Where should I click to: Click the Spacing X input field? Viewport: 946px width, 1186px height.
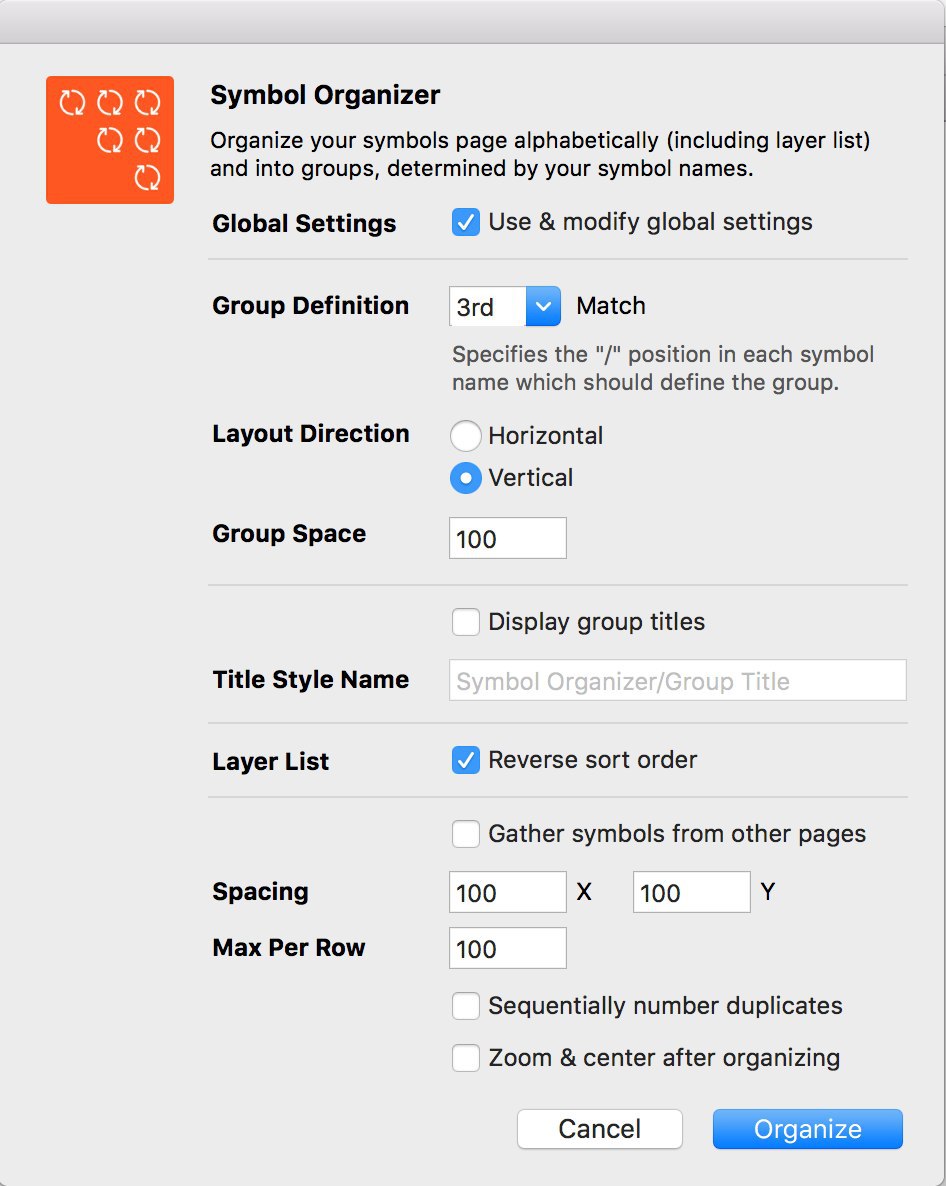(x=507, y=892)
